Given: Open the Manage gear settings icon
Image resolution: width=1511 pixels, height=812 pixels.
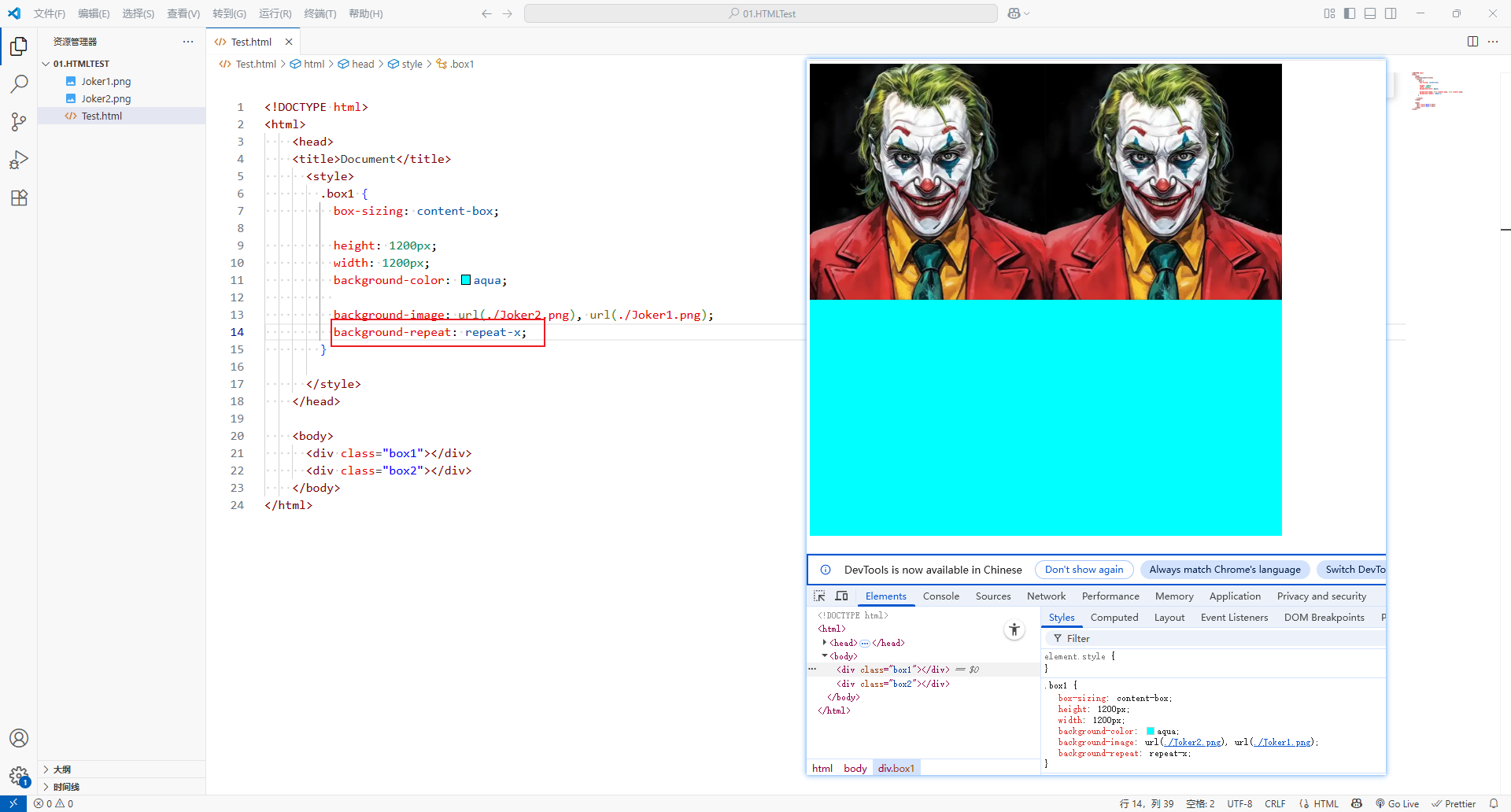Looking at the screenshot, I should (19, 776).
